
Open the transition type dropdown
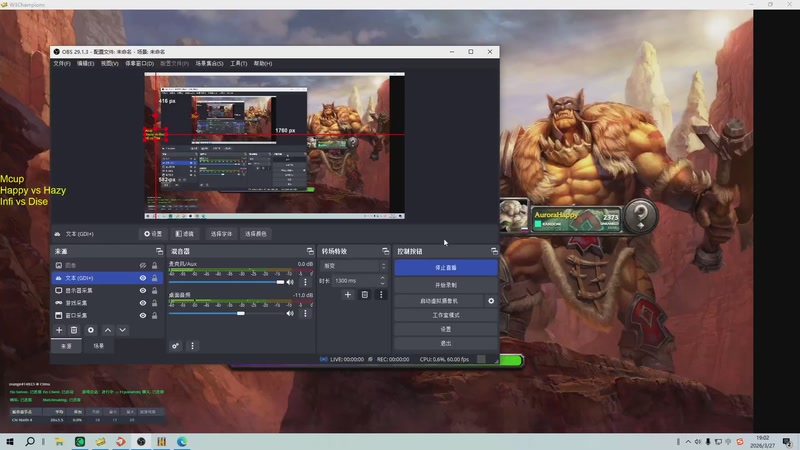(353, 266)
